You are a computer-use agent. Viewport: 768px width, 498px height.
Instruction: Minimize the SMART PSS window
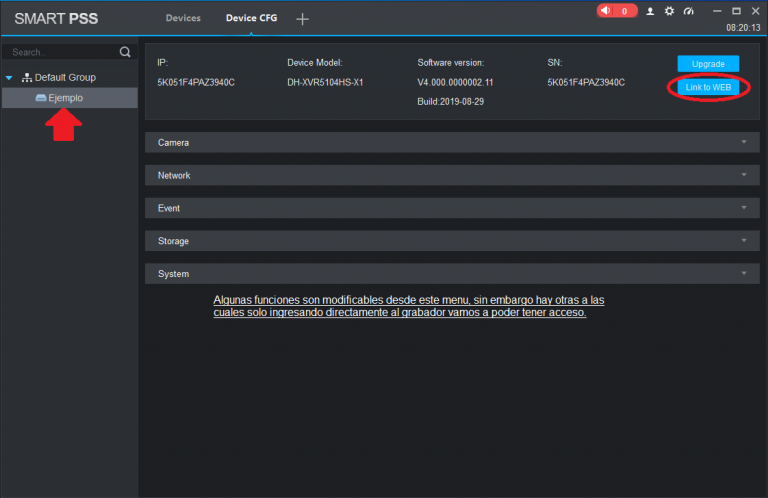point(717,11)
